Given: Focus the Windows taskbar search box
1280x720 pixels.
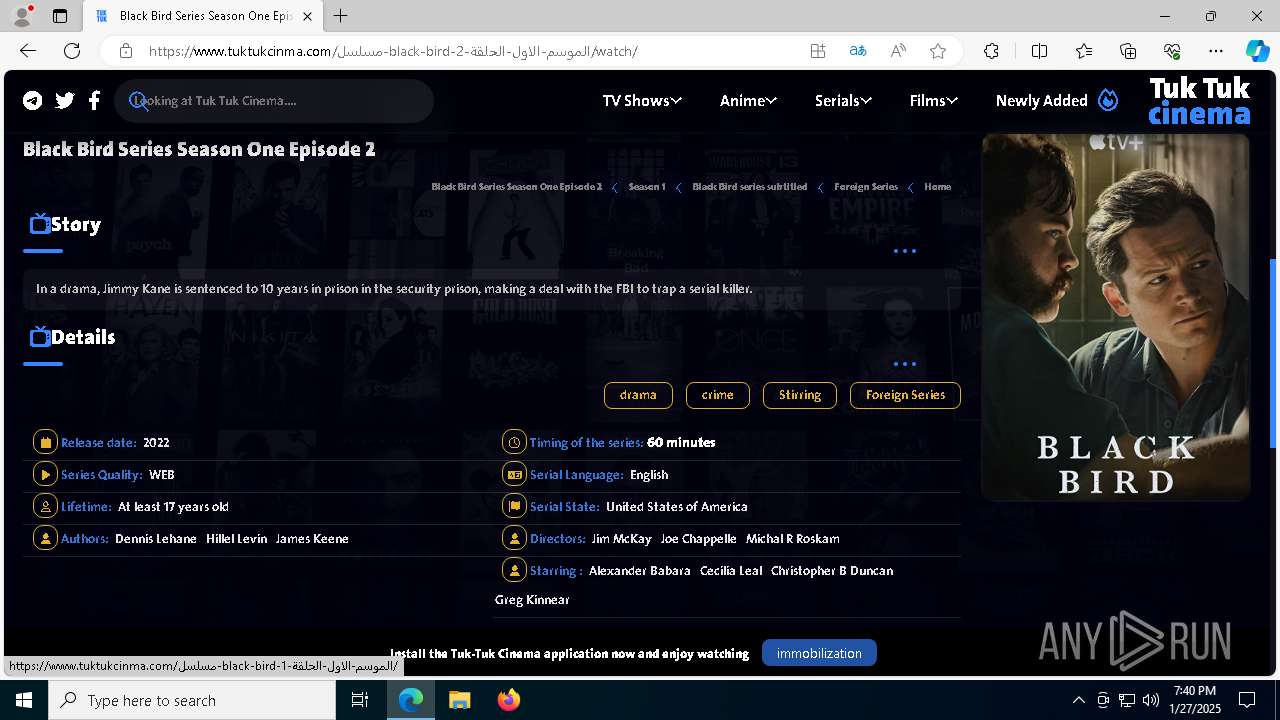Looking at the screenshot, I should [192, 700].
